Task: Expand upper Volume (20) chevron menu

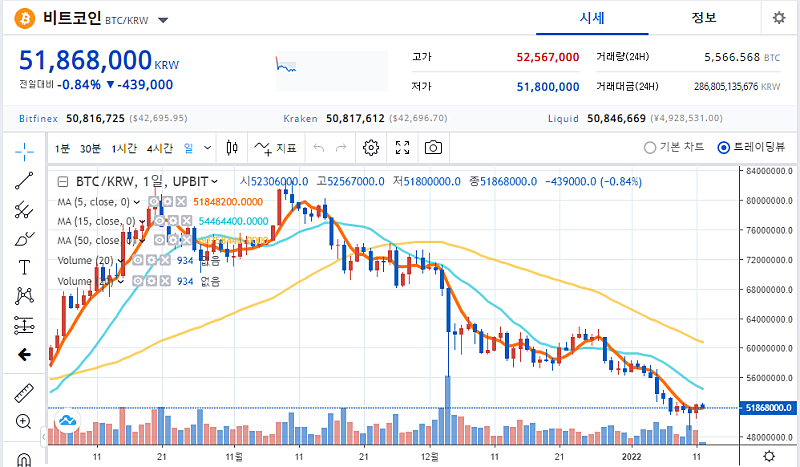Action: (x=120, y=261)
